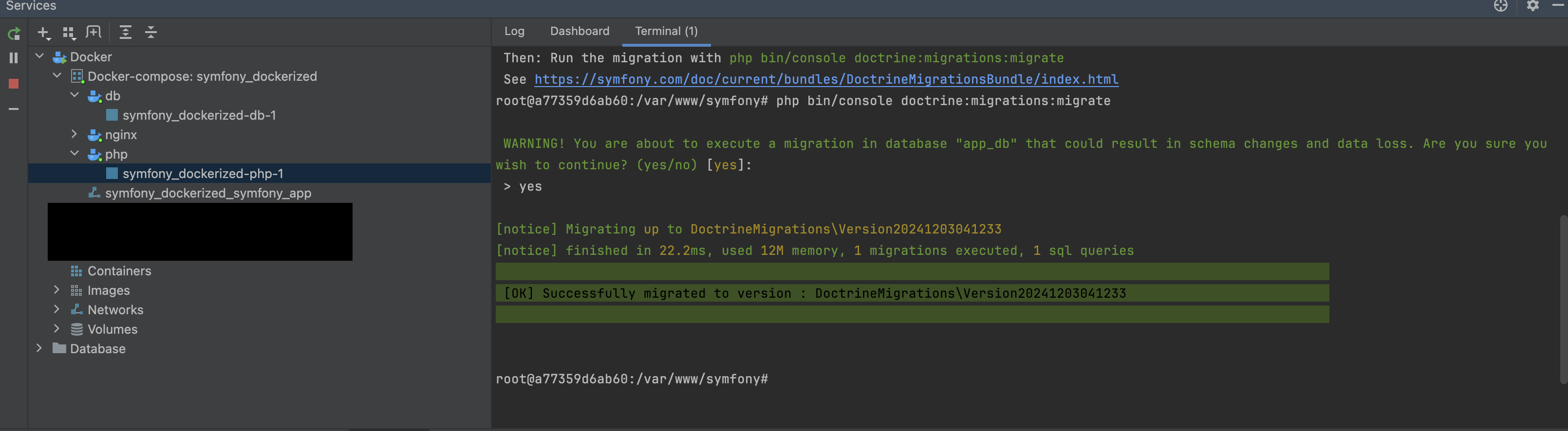Click the Networks icon
Image resolution: width=1568 pixels, height=431 pixels.
[x=77, y=309]
